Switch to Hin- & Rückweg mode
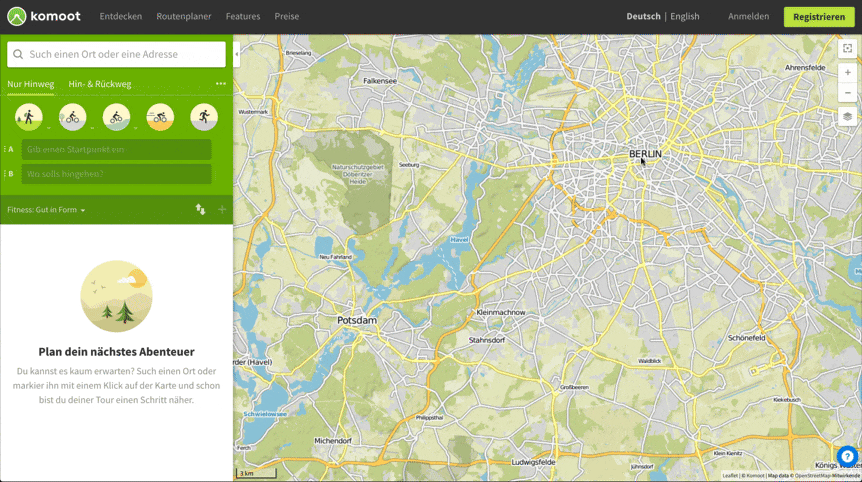This screenshot has width=862, height=482. coord(100,84)
